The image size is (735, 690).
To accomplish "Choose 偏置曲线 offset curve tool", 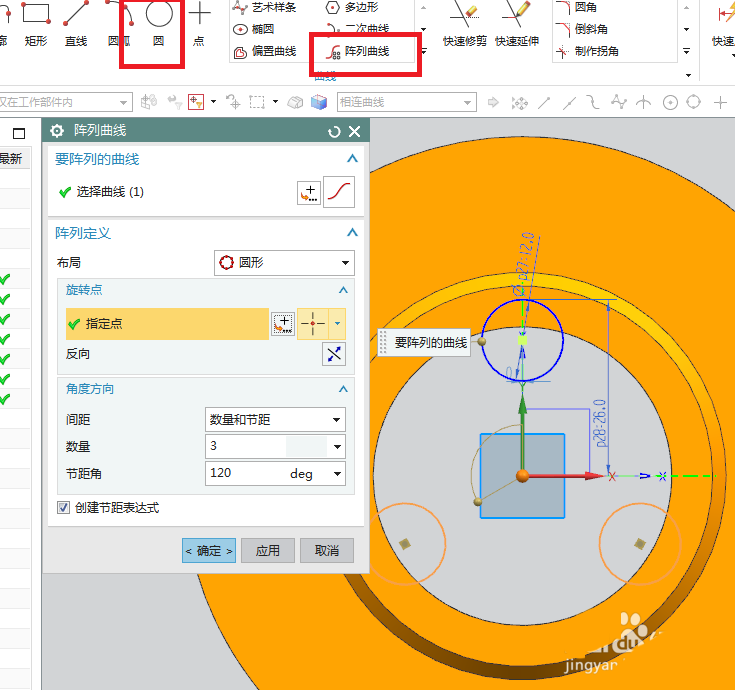I will pyautogui.click(x=265, y=51).
